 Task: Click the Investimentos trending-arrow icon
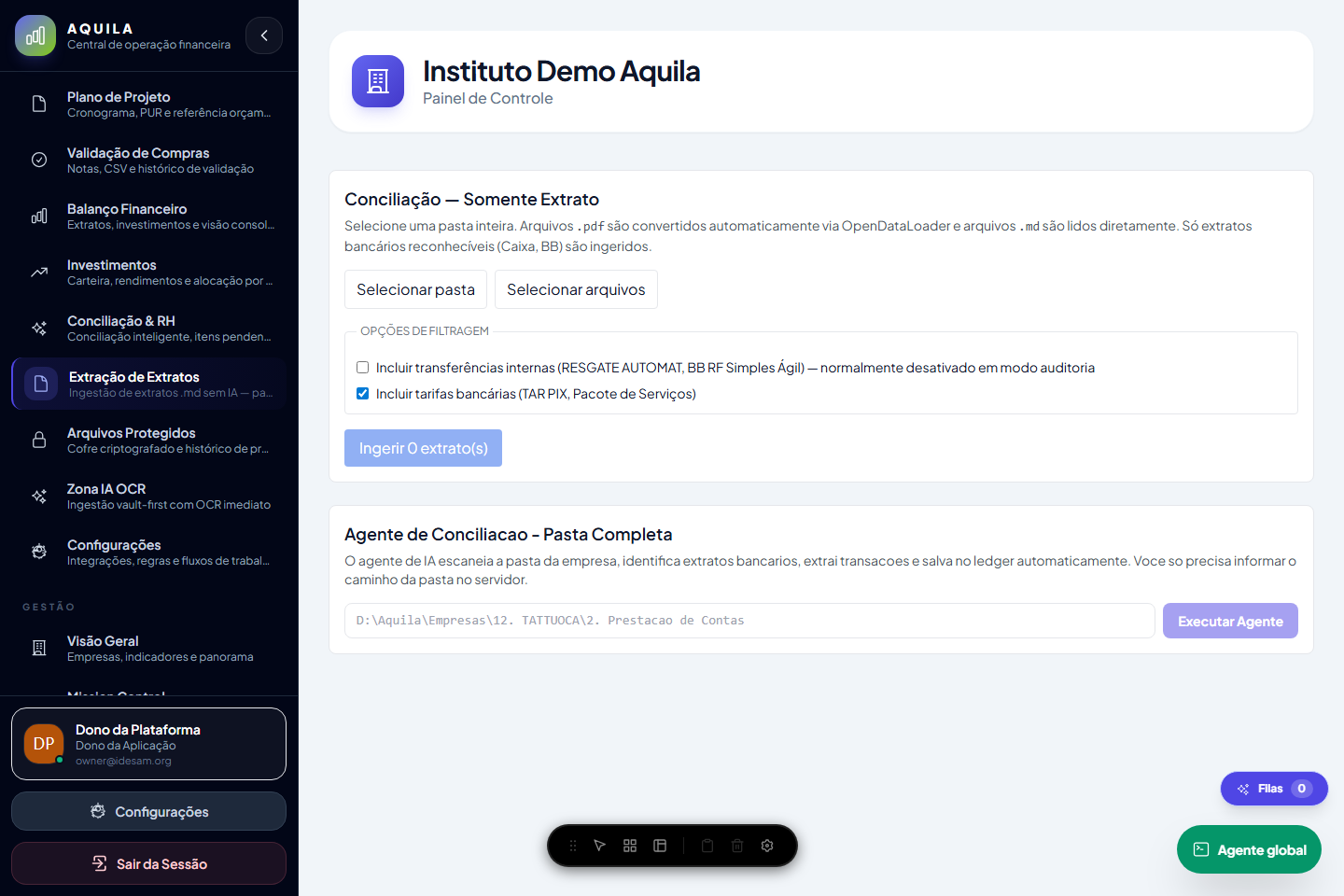coord(39,272)
